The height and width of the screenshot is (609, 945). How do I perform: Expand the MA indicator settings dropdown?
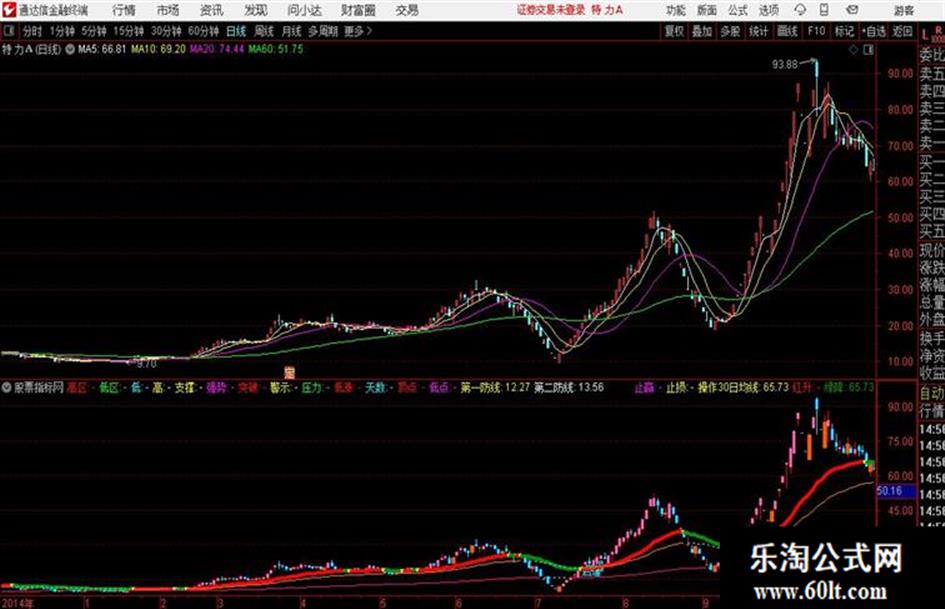[70, 49]
